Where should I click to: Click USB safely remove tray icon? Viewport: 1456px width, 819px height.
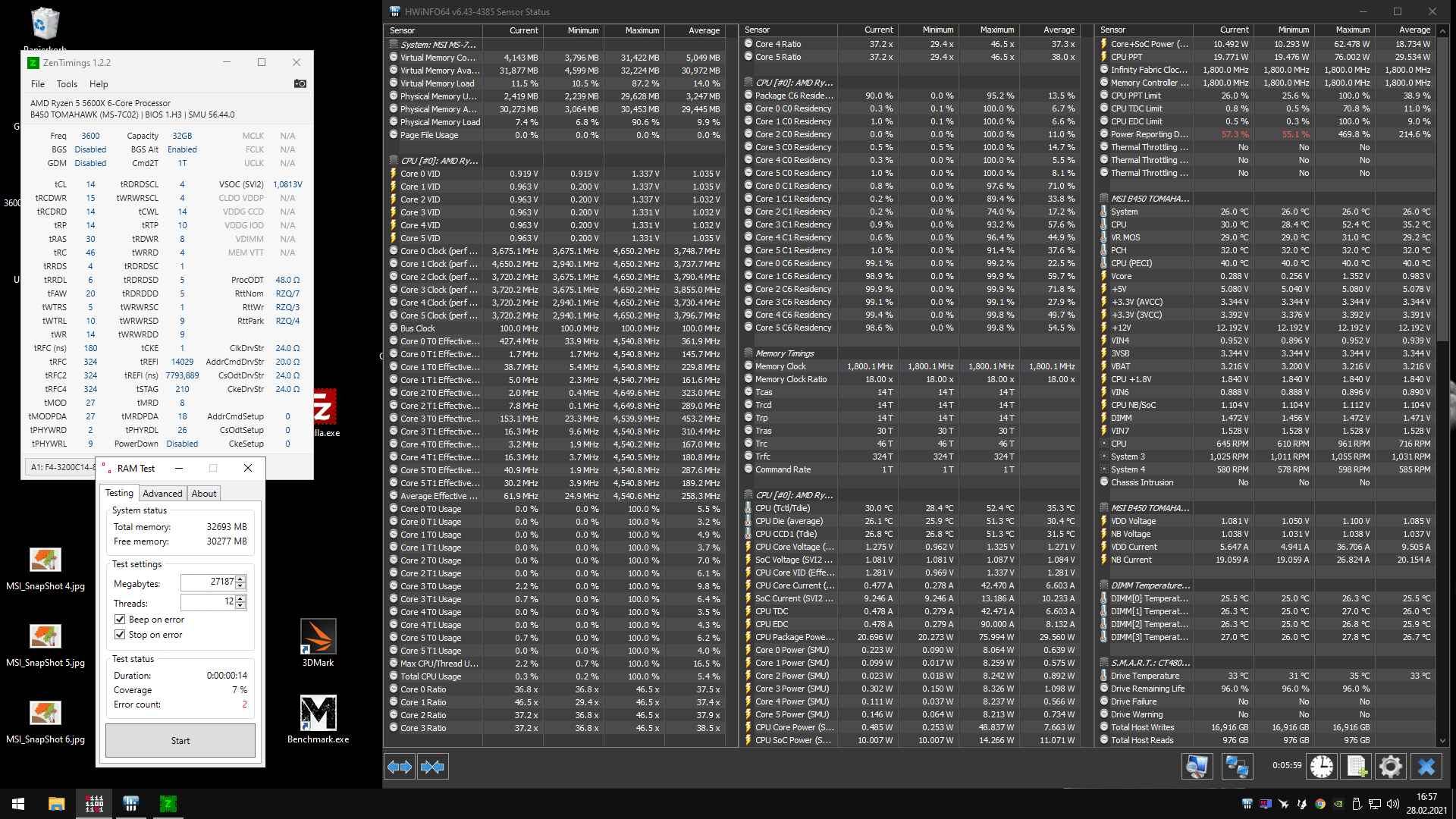(1357, 804)
